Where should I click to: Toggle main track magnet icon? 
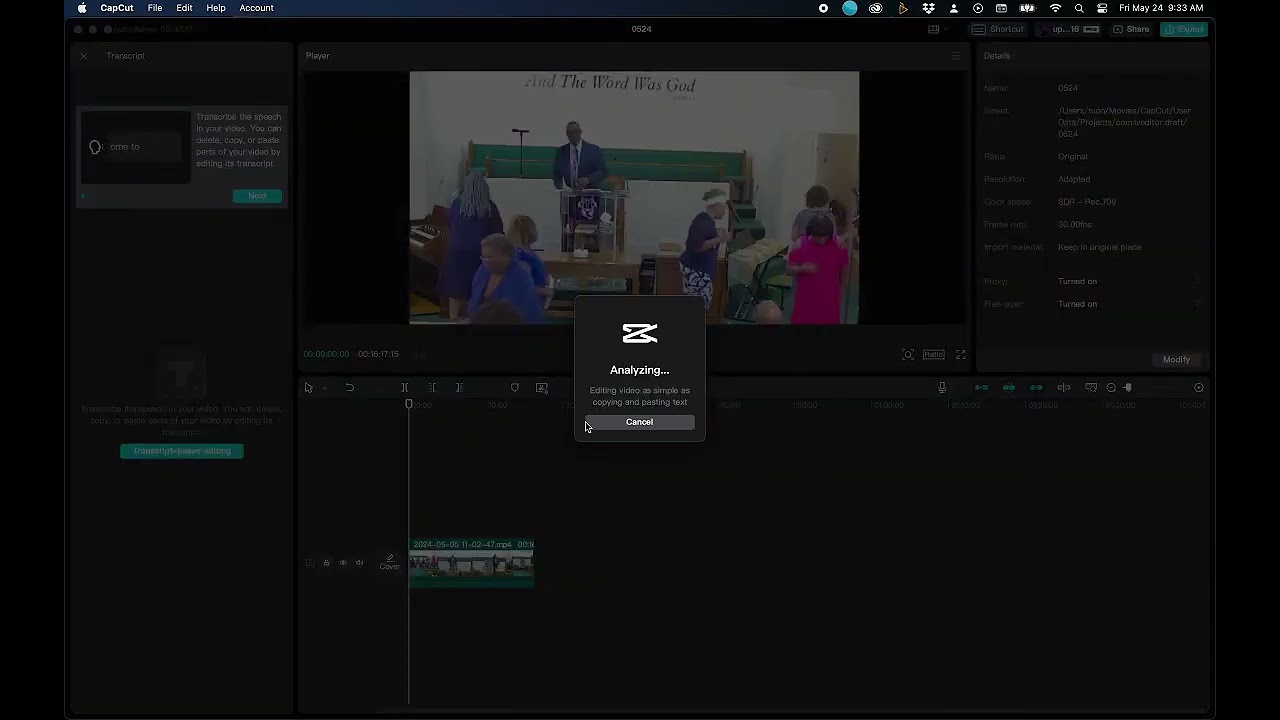[x=982, y=388]
